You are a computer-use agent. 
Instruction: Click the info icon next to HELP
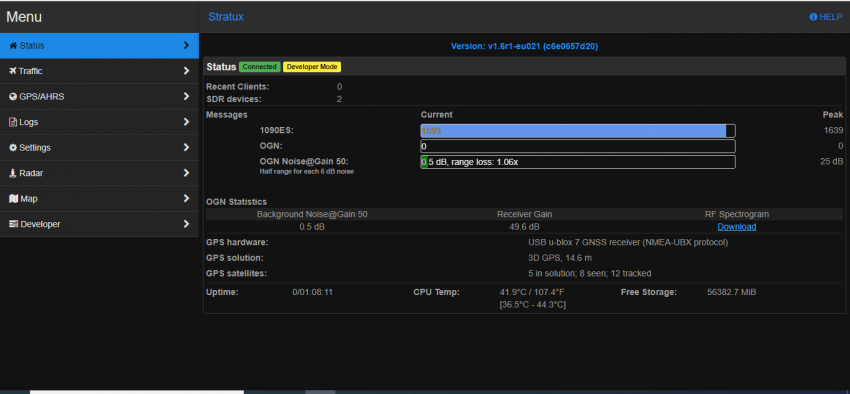click(x=813, y=17)
